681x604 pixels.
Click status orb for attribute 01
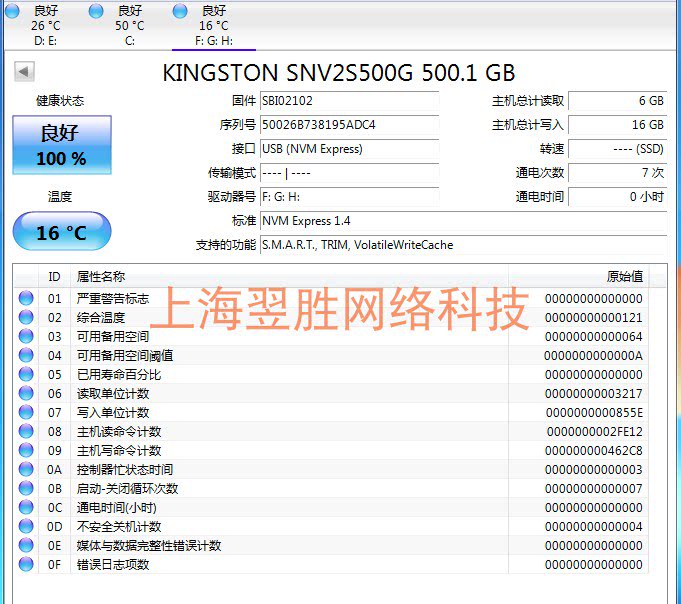pyautogui.click(x=26, y=298)
